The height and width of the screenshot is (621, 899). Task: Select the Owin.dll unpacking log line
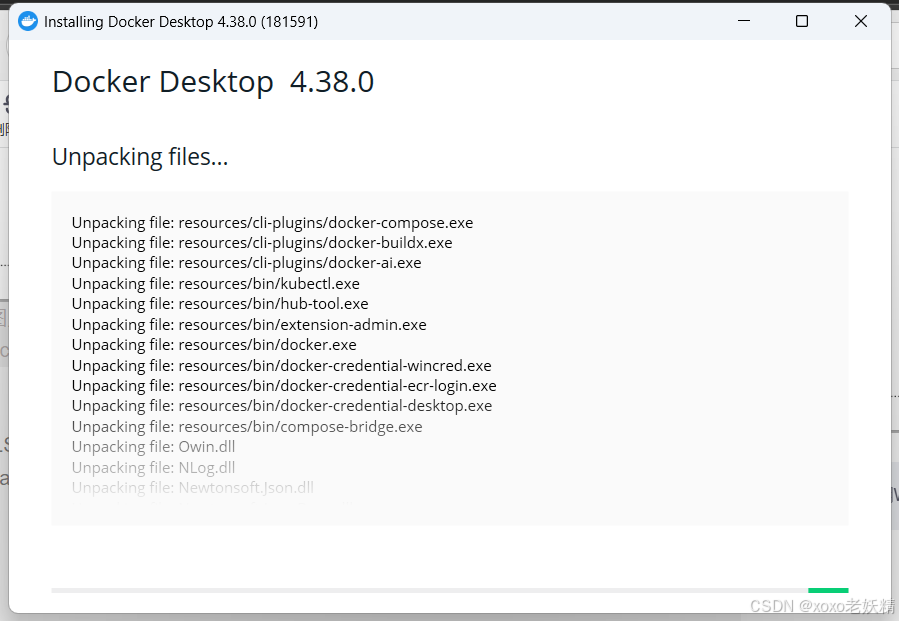(153, 447)
